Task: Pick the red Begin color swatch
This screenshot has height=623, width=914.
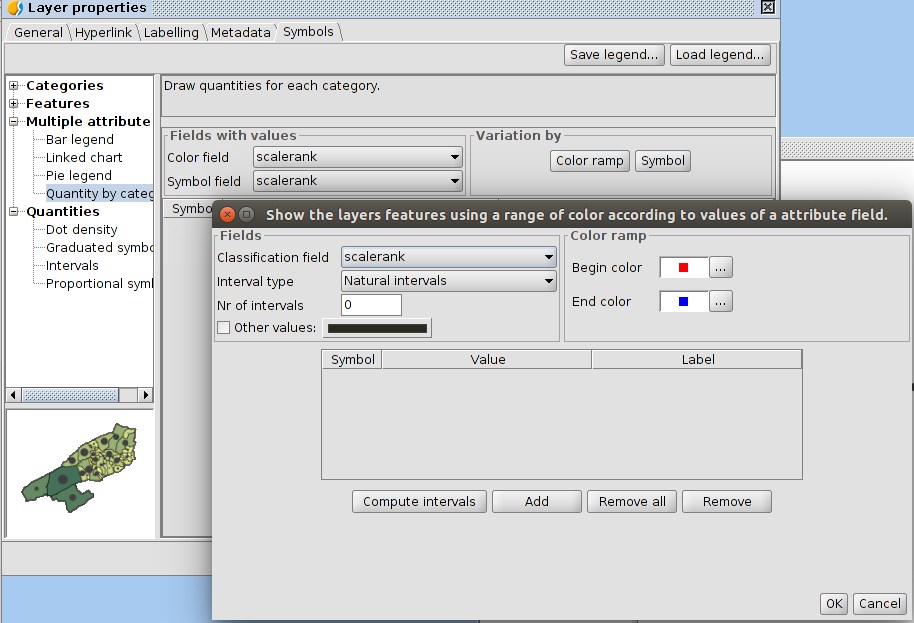Action: pyautogui.click(x=684, y=267)
